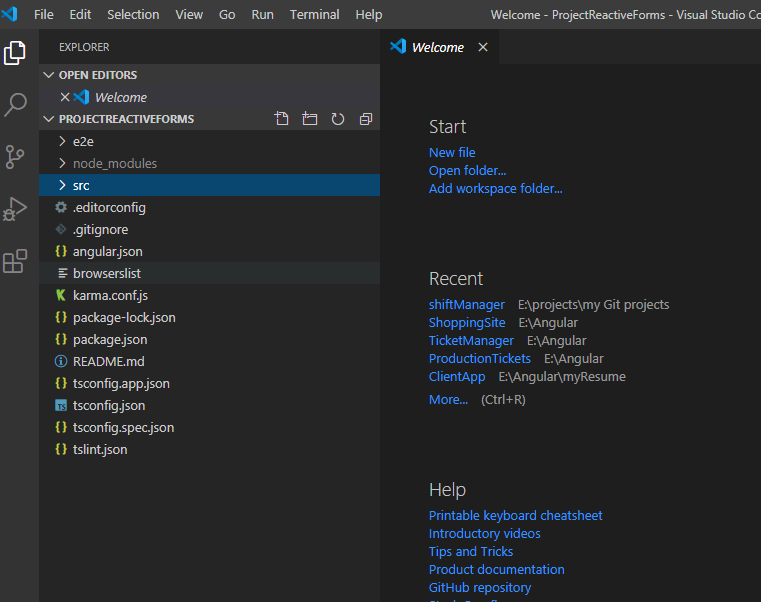Click the New File icon in Explorer header
This screenshot has height=602, width=761.
point(282,119)
